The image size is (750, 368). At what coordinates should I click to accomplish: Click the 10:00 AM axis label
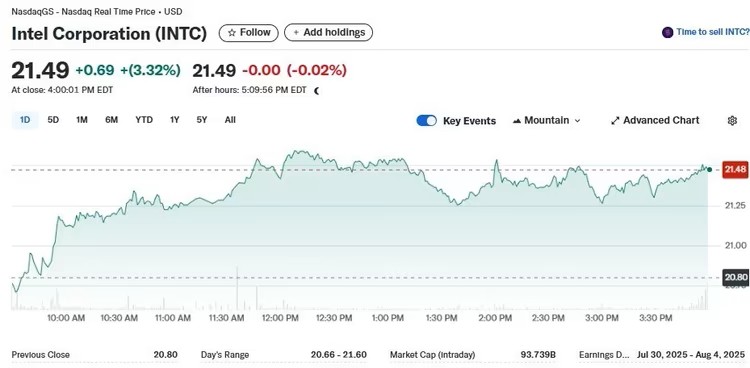click(66, 318)
